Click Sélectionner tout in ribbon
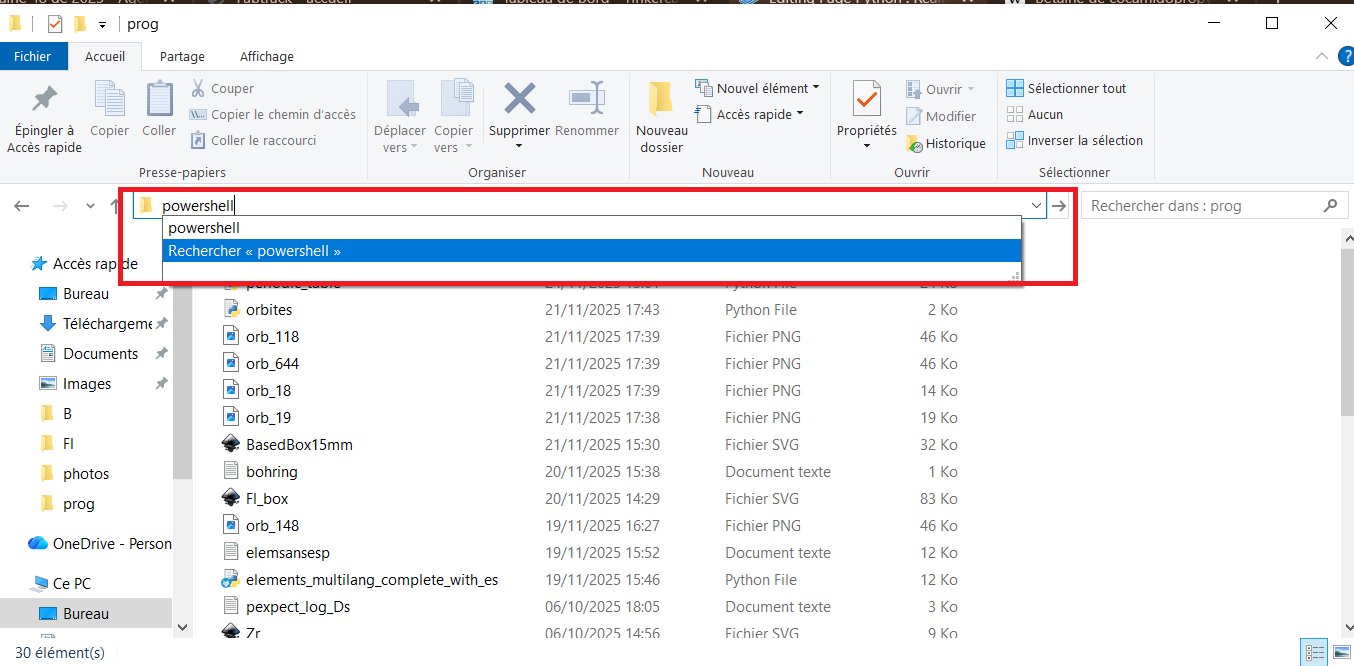 pos(1066,88)
